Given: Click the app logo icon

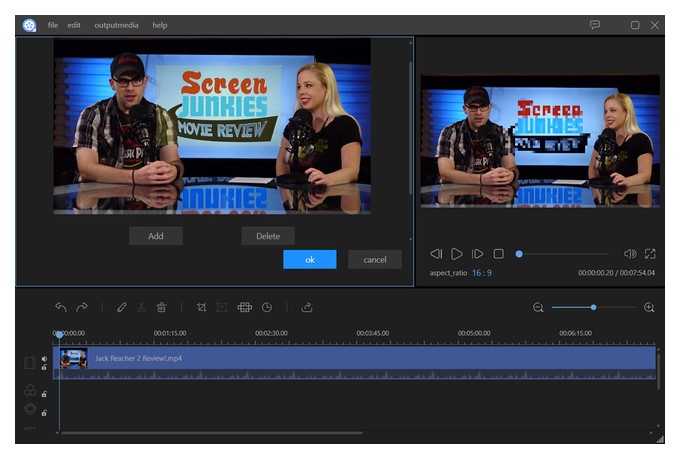Looking at the screenshot, I should pos(29,25).
